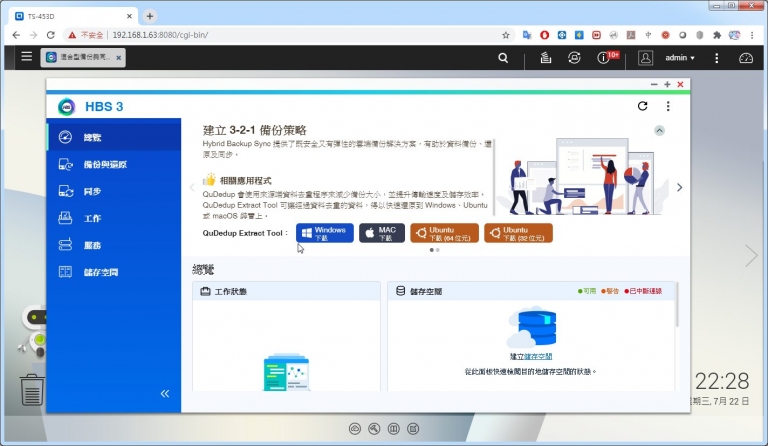Open the QTS dashboard gauge icon
The width and height of the screenshot is (768, 446).
point(745,58)
